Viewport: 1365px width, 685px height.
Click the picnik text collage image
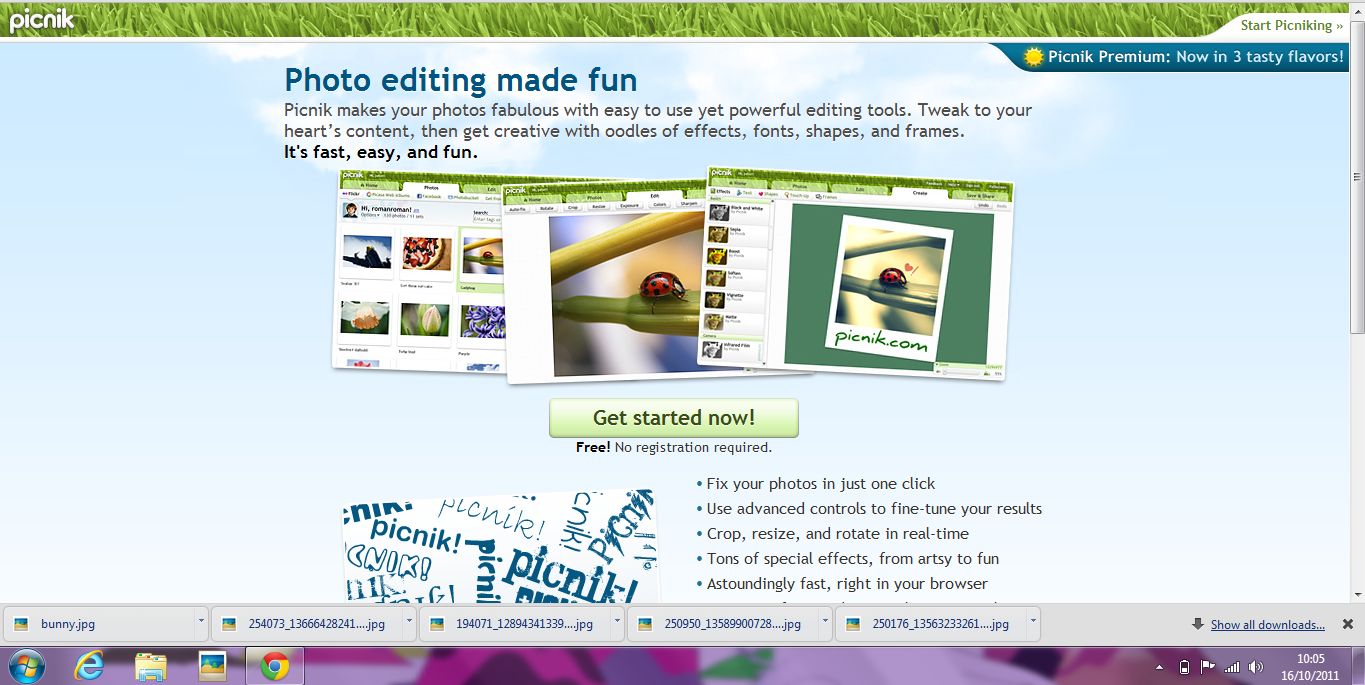coord(500,545)
